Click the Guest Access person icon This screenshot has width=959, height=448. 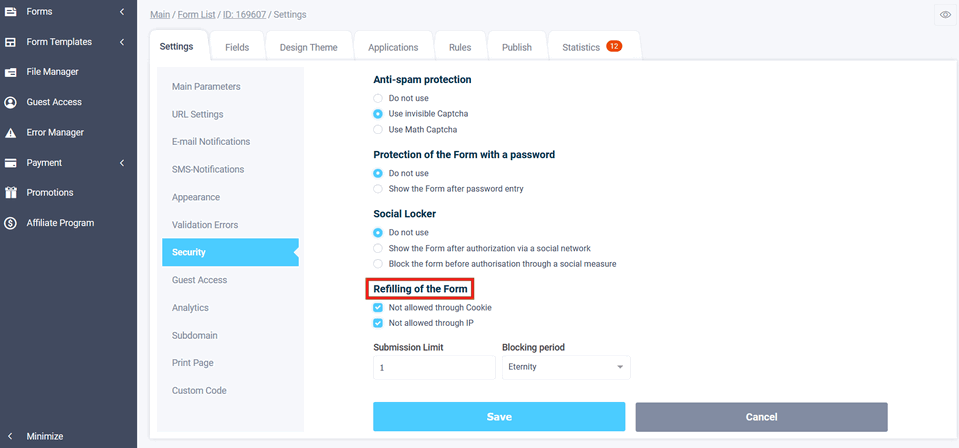pyautogui.click(x=10, y=102)
